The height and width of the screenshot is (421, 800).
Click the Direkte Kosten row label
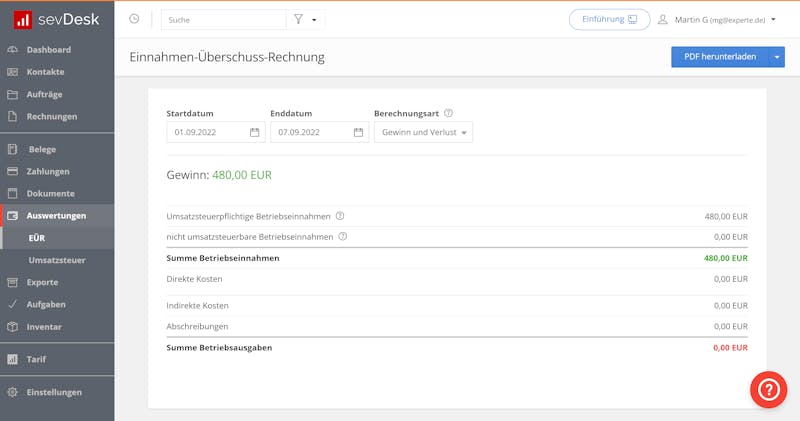pos(194,279)
